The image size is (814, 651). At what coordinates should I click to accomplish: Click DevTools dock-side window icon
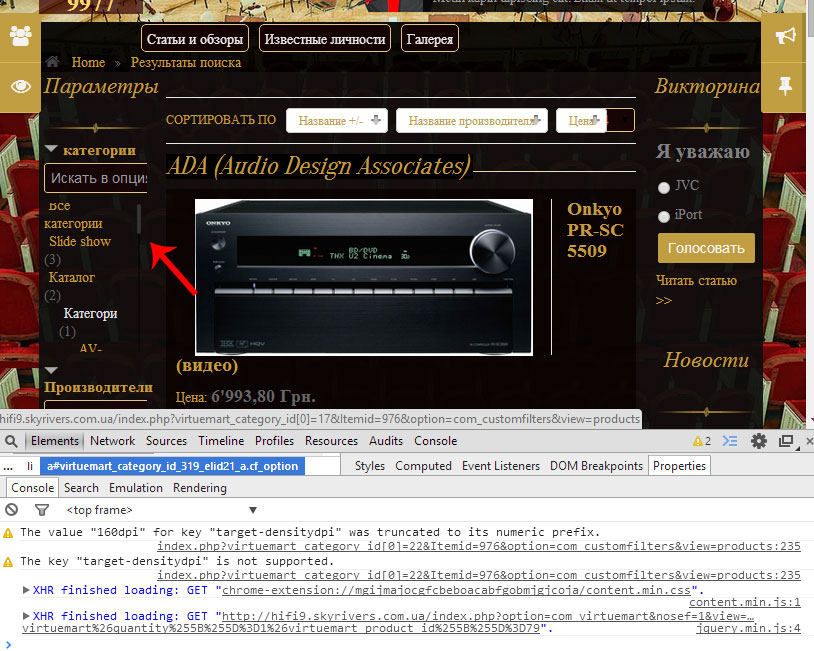(786, 441)
